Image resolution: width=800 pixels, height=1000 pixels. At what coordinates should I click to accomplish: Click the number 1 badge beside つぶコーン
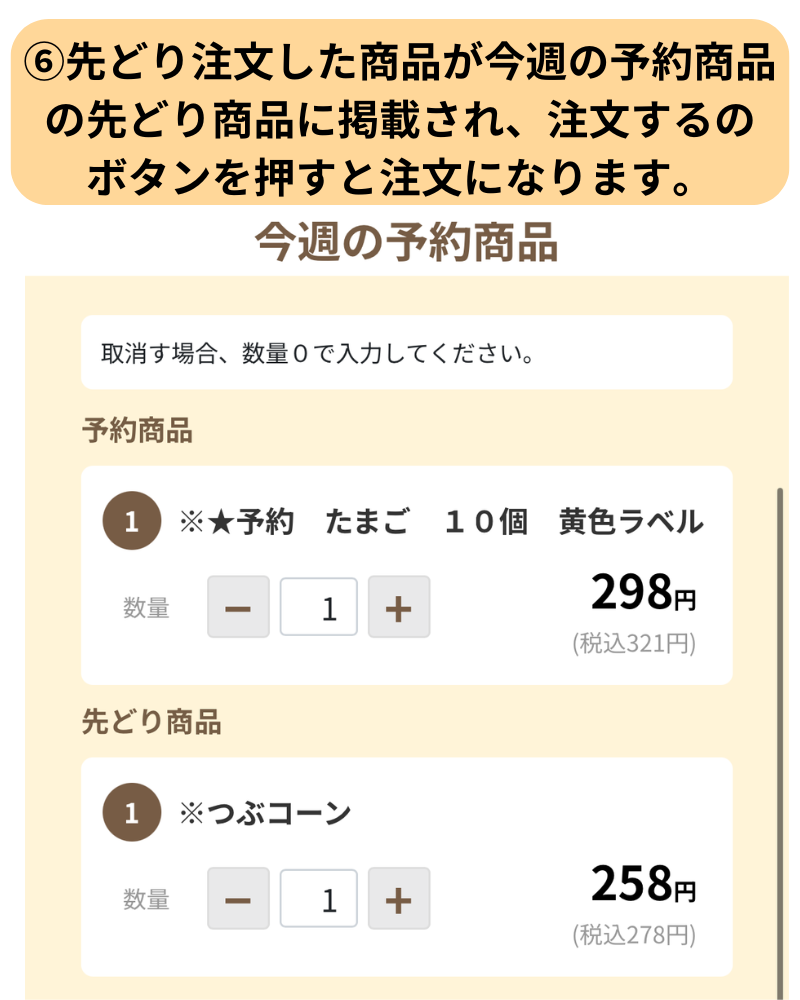click(131, 813)
